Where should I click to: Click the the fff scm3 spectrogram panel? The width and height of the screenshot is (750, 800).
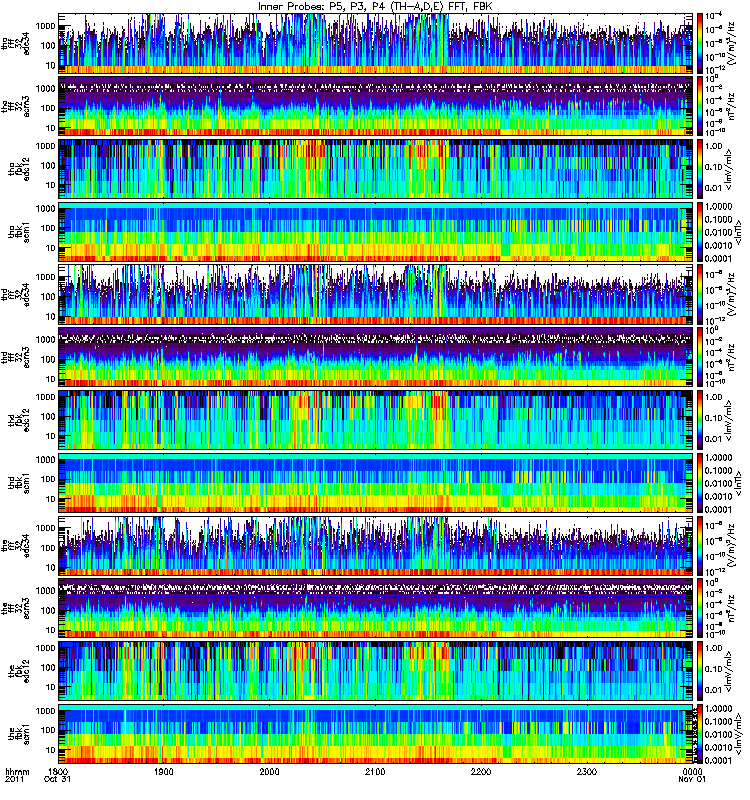pos(376,609)
